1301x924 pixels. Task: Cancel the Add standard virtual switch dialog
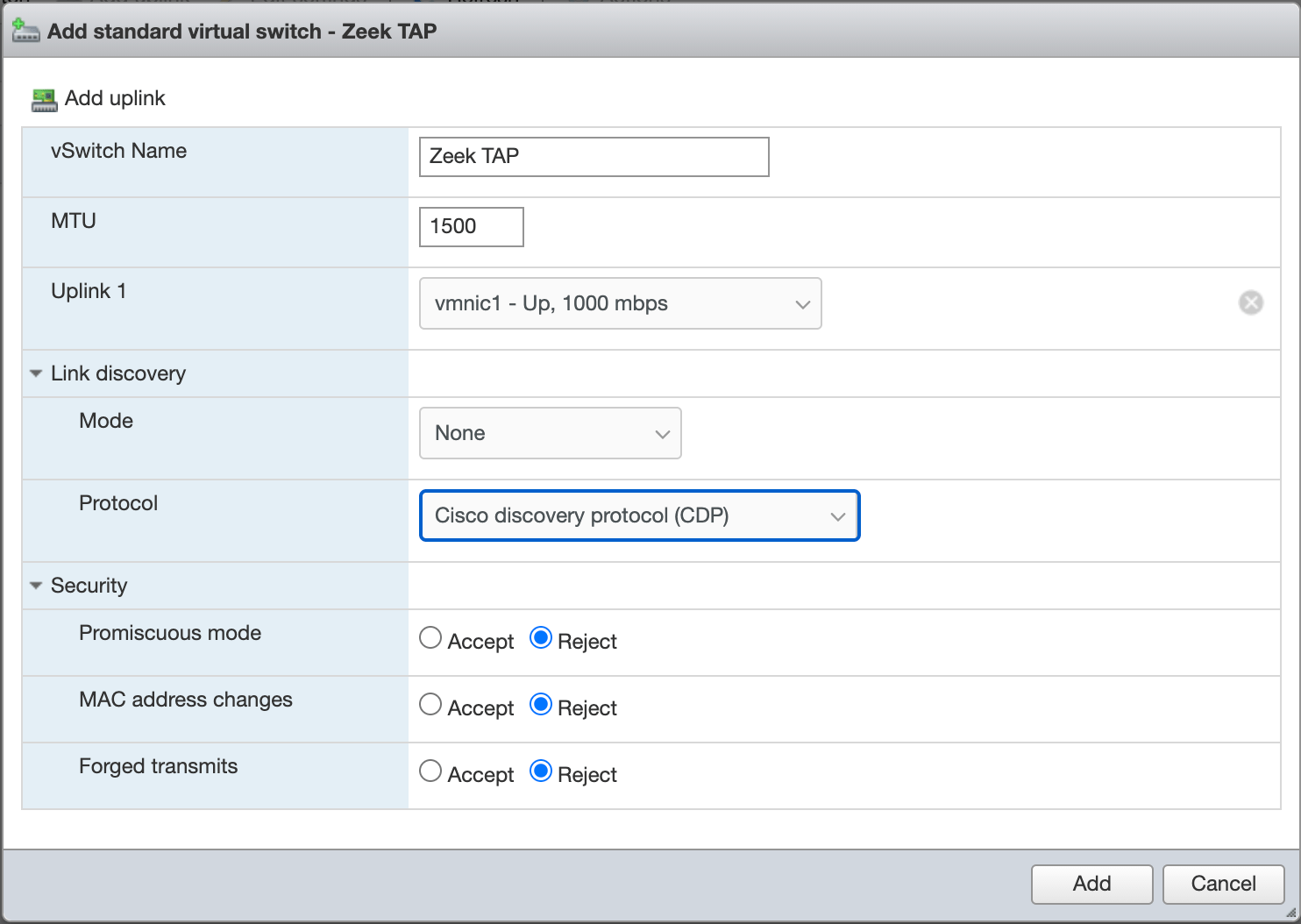pos(1223,884)
